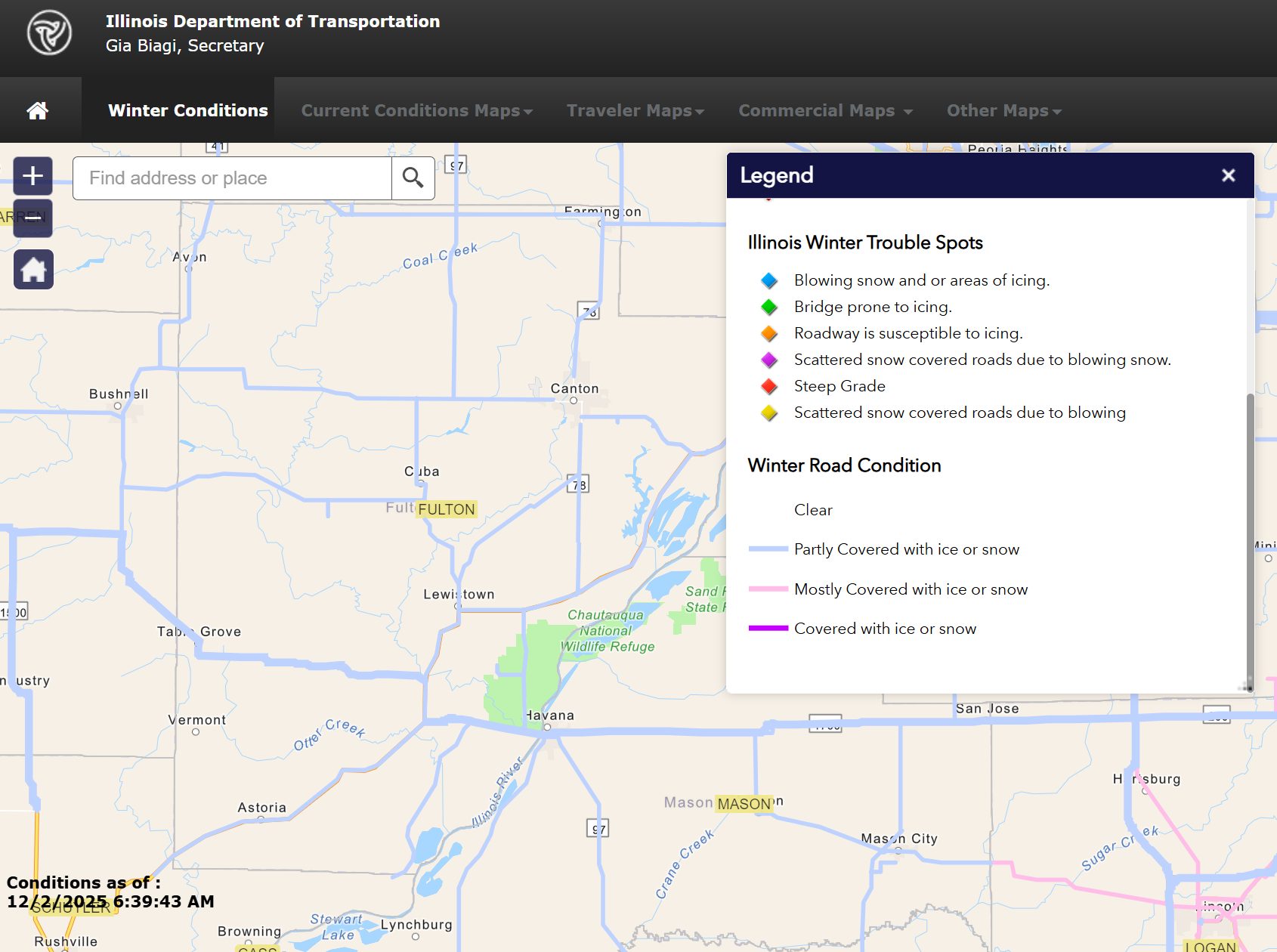Click the blue Blowing snow diamond symbol
This screenshot has width=1277, height=952.
click(x=769, y=280)
